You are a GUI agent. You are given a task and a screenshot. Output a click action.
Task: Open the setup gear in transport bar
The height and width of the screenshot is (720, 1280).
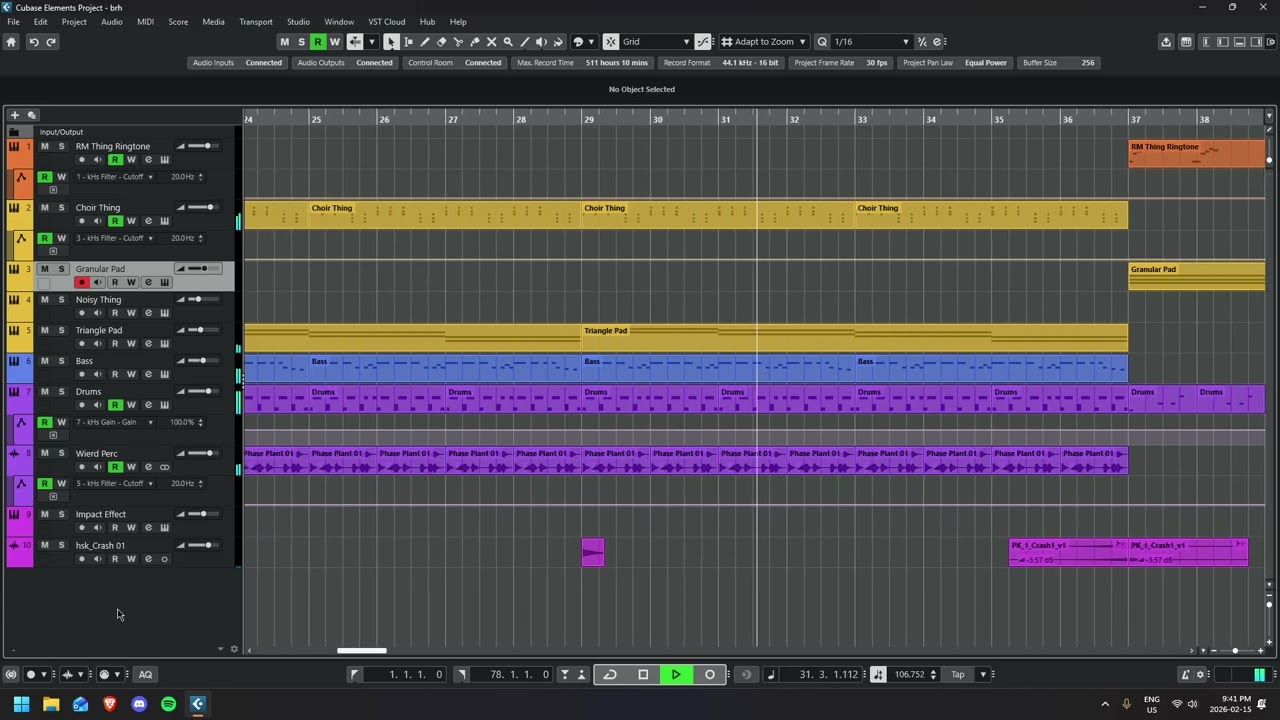point(1201,674)
